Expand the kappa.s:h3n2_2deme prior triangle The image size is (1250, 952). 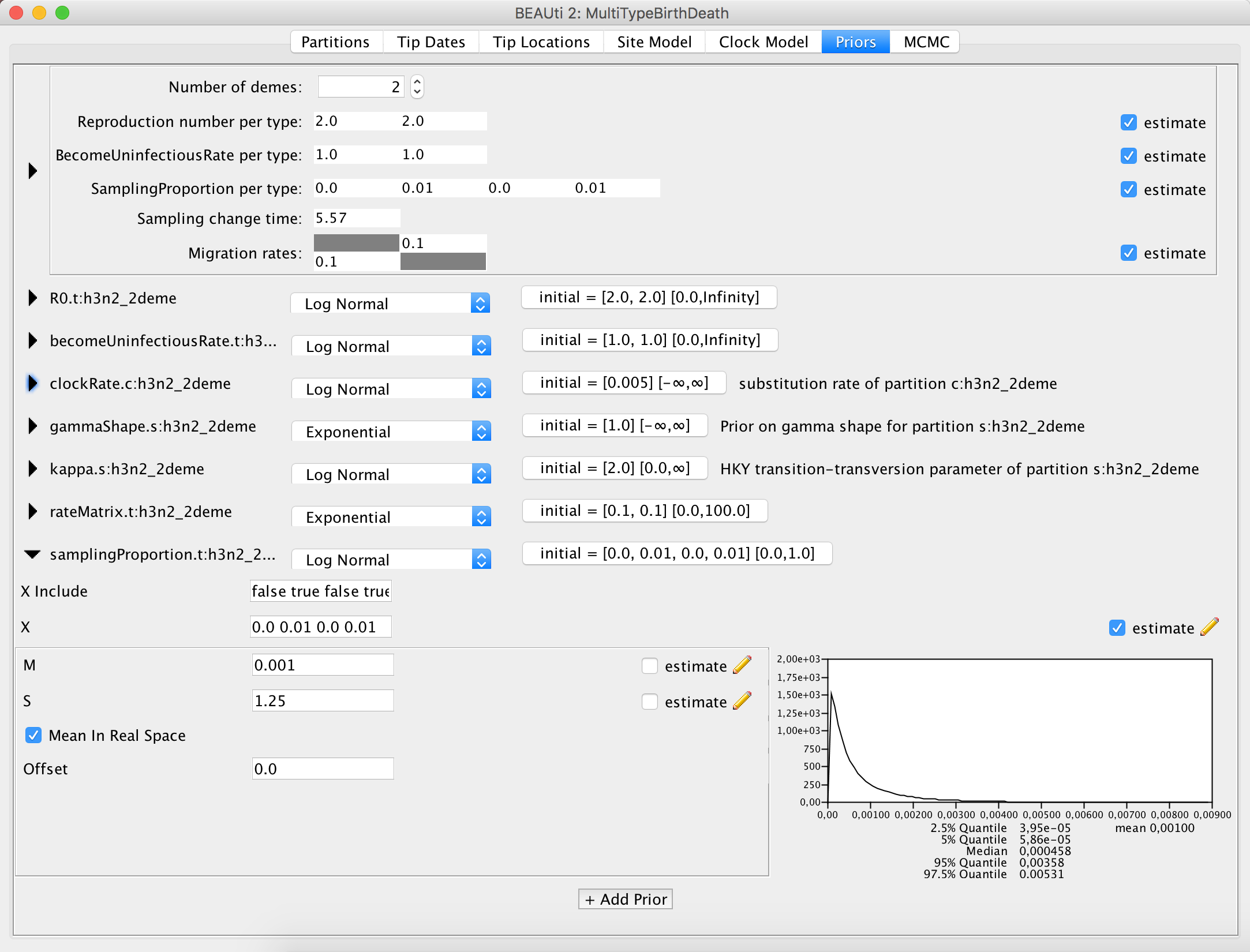[x=32, y=469]
